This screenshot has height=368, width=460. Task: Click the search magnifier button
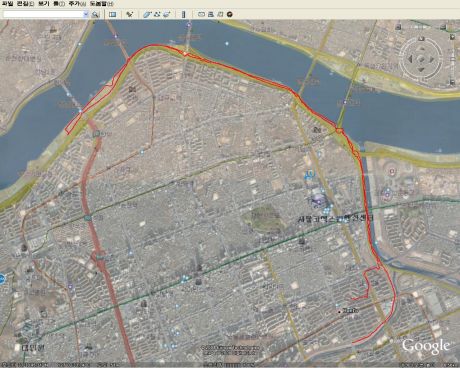(x=95, y=14)
